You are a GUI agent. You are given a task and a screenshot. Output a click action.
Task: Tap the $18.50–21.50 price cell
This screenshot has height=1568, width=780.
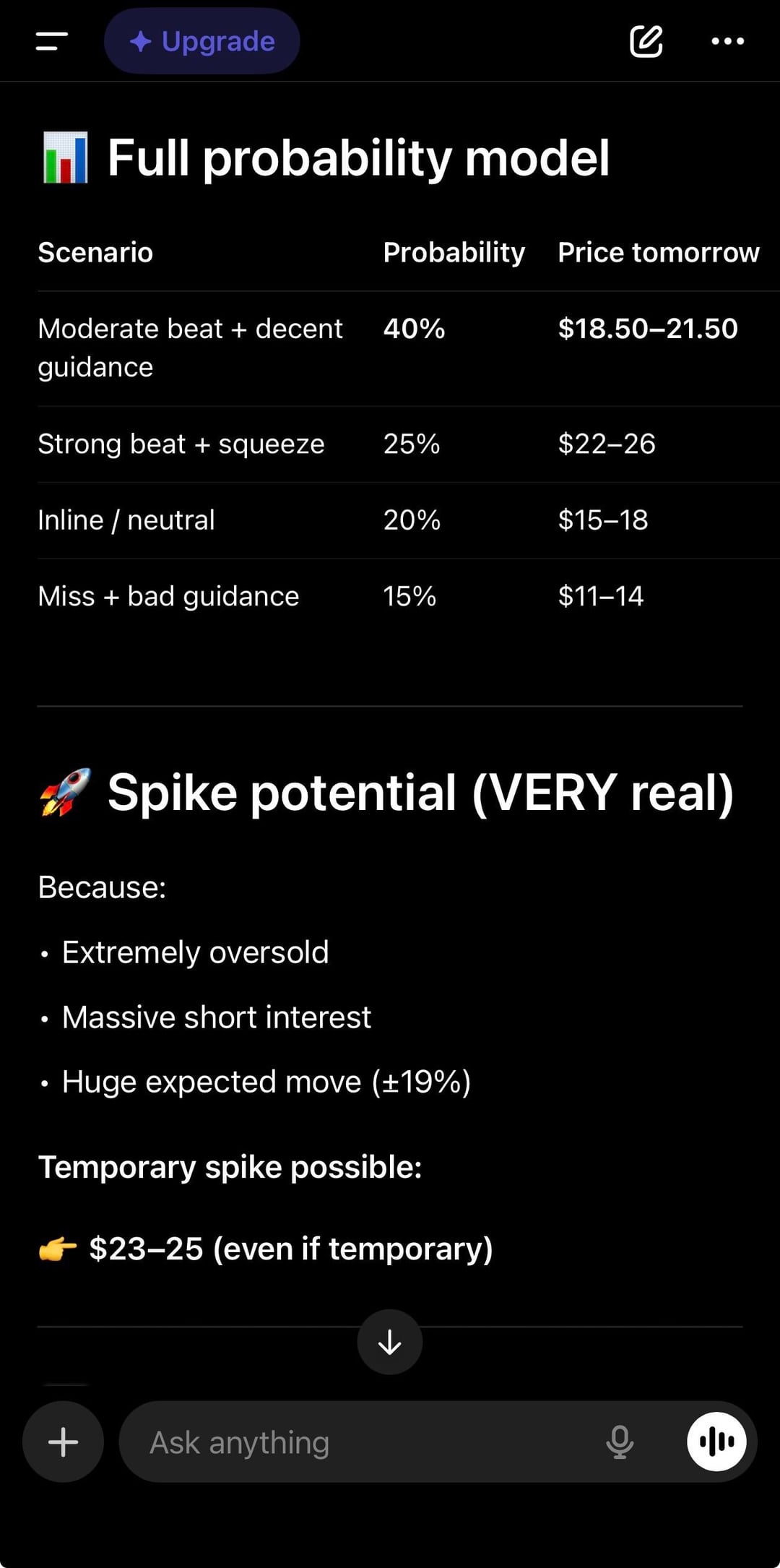(x=647, y=329)
